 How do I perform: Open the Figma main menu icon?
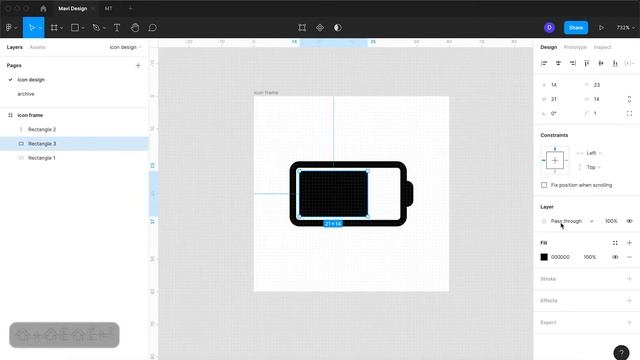click(9, 28)
